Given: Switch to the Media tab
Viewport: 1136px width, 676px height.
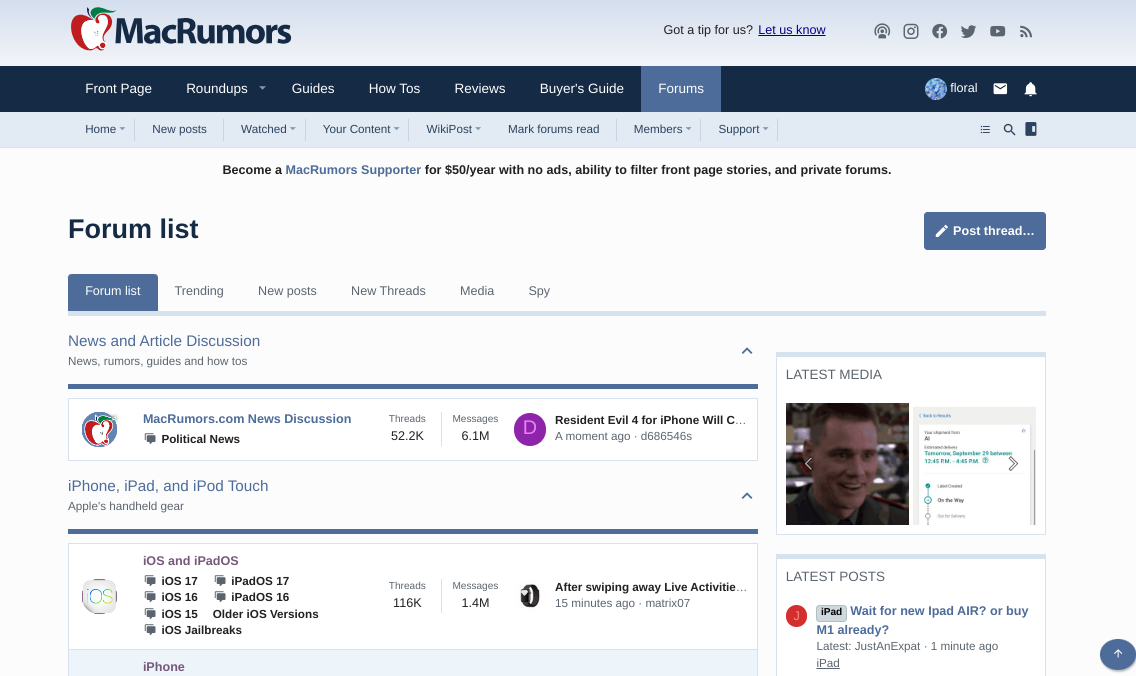Looking at the screenshot, I should (477, 291).
